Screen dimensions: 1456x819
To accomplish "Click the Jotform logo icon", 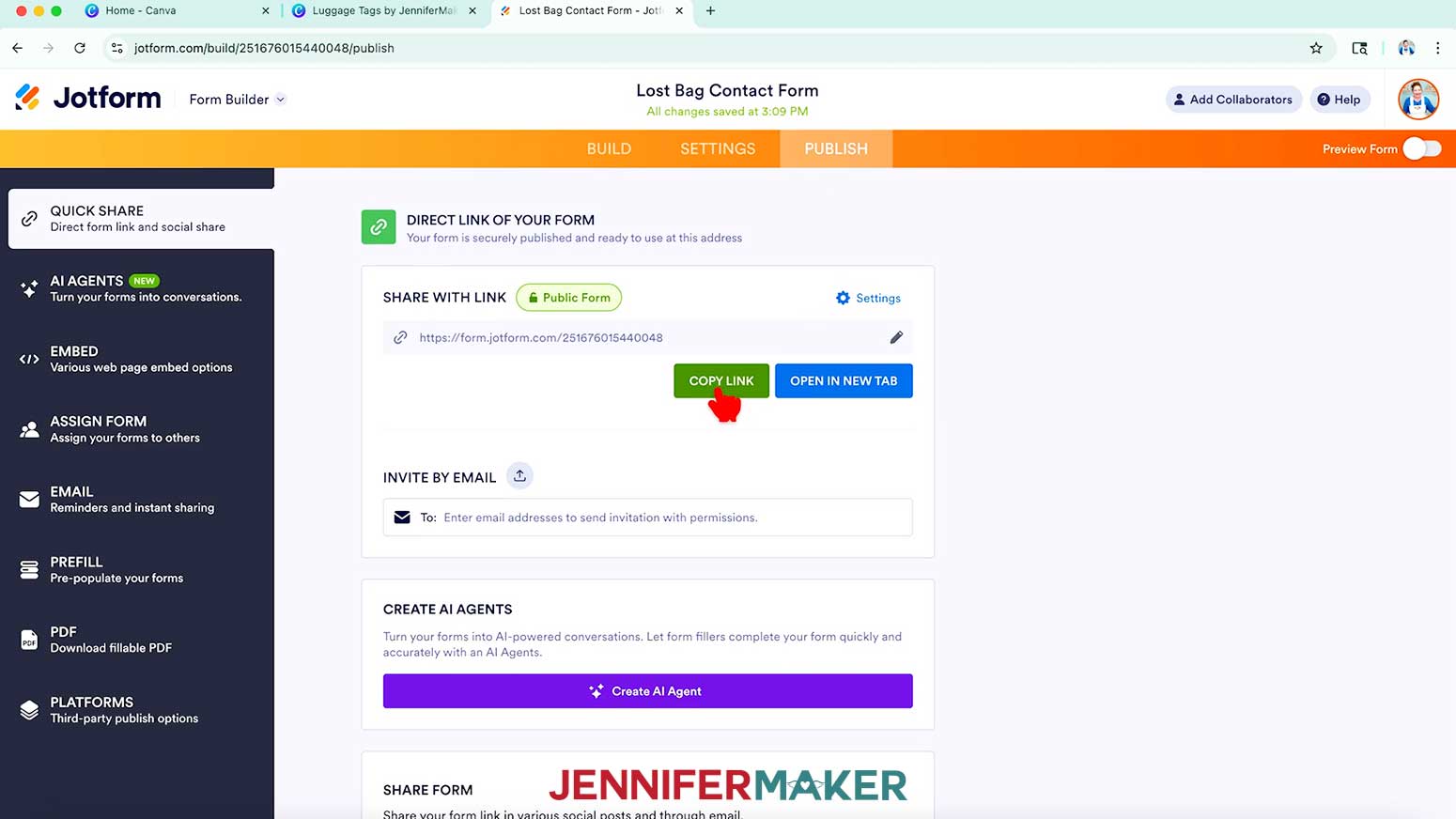I will [28, 97].
